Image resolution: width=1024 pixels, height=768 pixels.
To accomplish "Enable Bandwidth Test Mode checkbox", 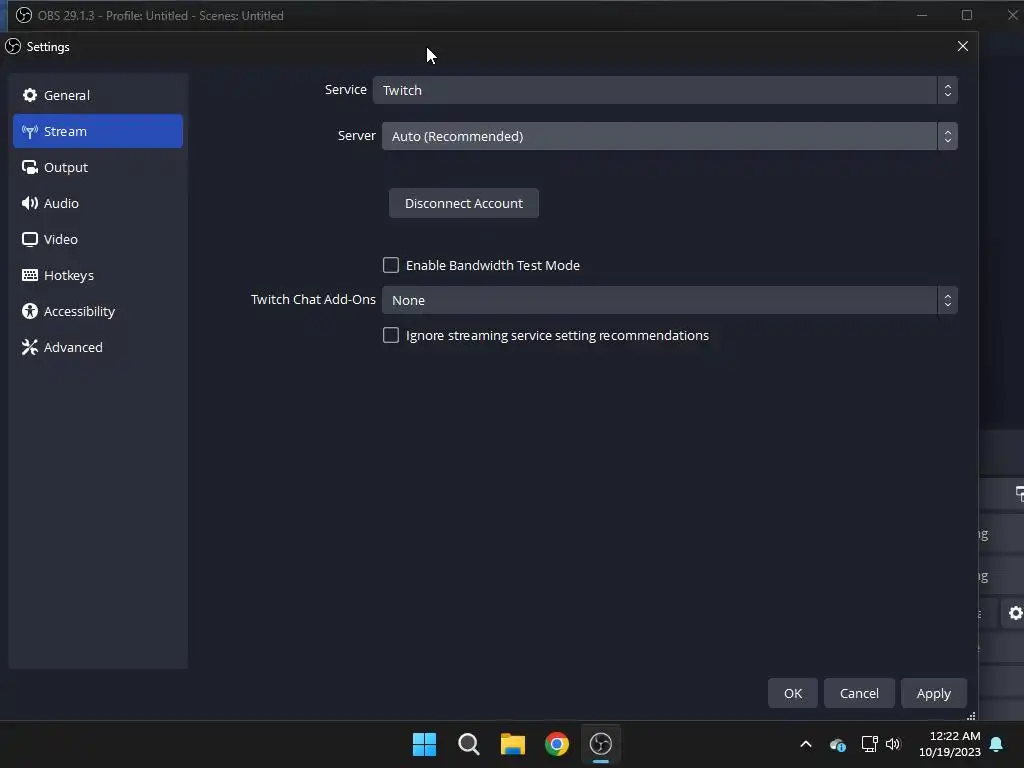I will pyautogui.click(x=391, y=264).
